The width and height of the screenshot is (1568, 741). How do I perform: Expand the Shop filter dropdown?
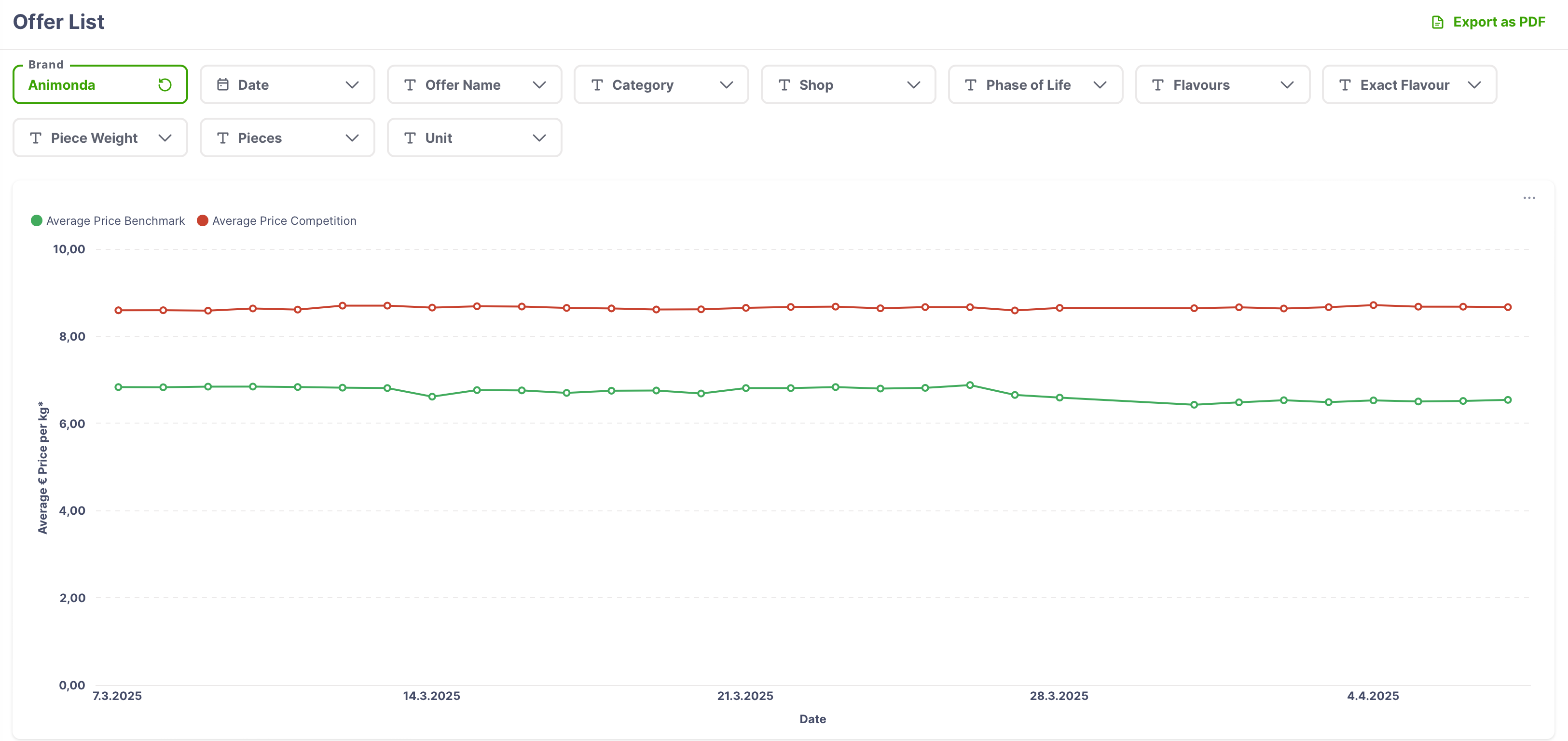click(912, 84)
